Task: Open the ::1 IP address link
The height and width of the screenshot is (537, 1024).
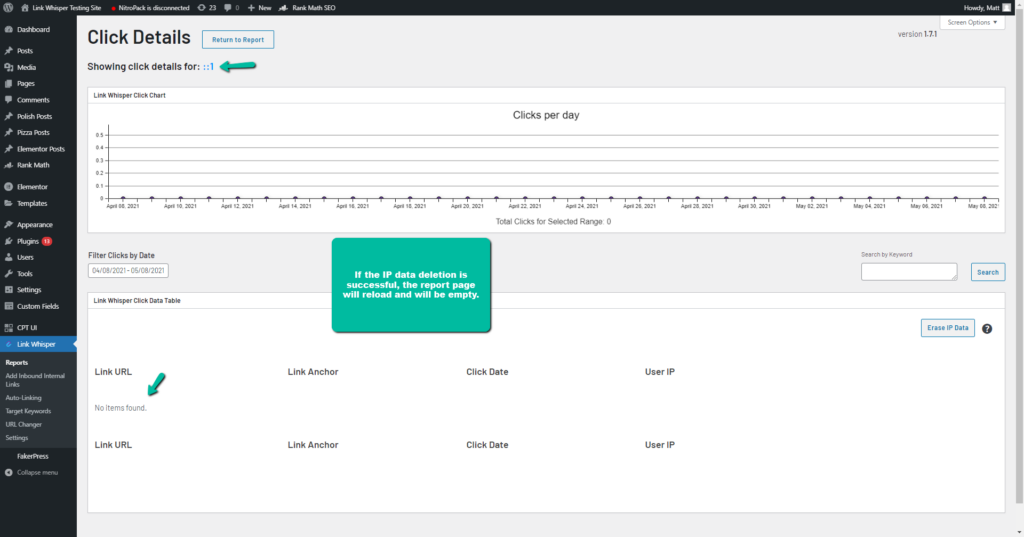Action: [208, 67]
